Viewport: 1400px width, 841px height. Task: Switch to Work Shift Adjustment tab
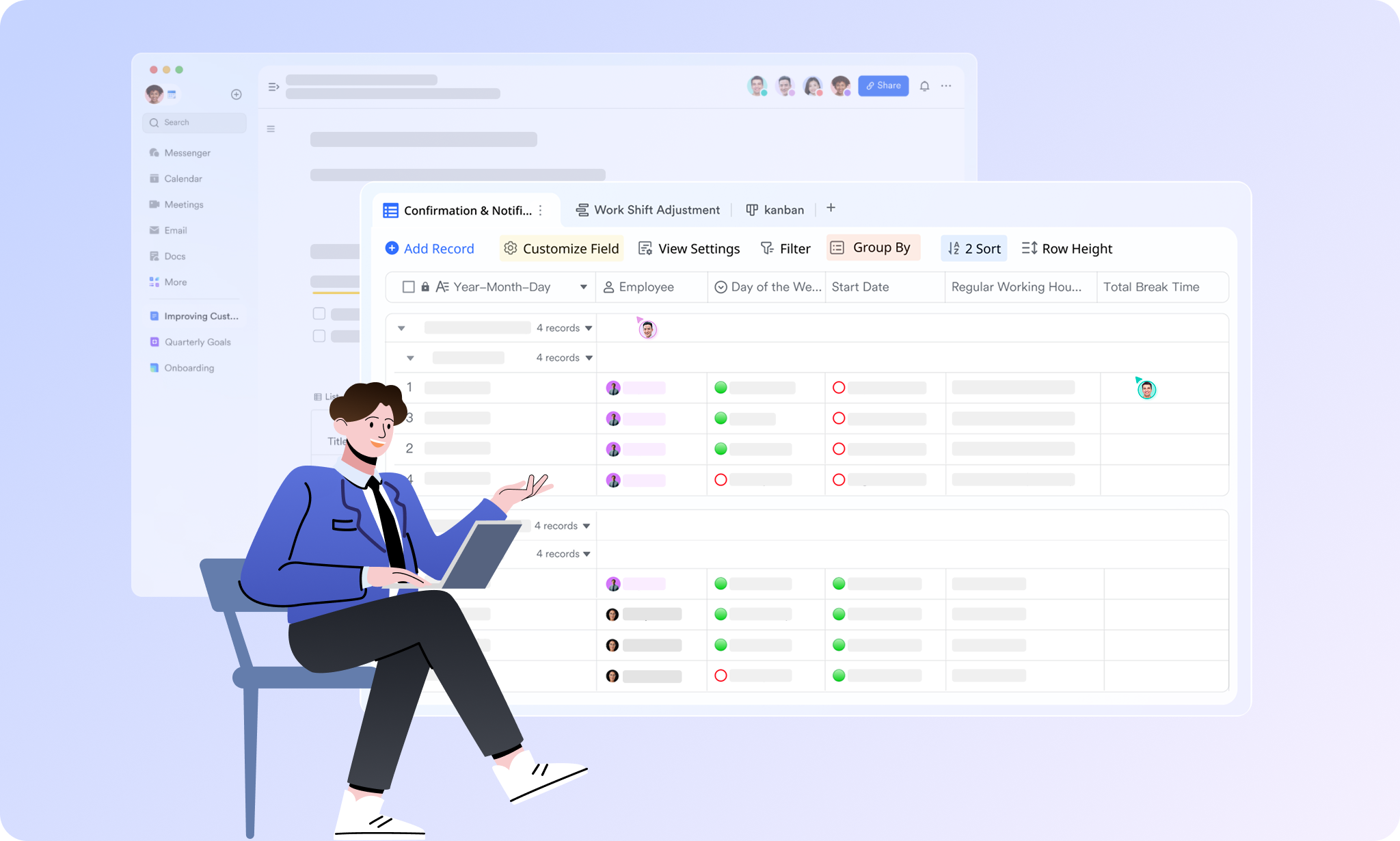tap(647, 210)
